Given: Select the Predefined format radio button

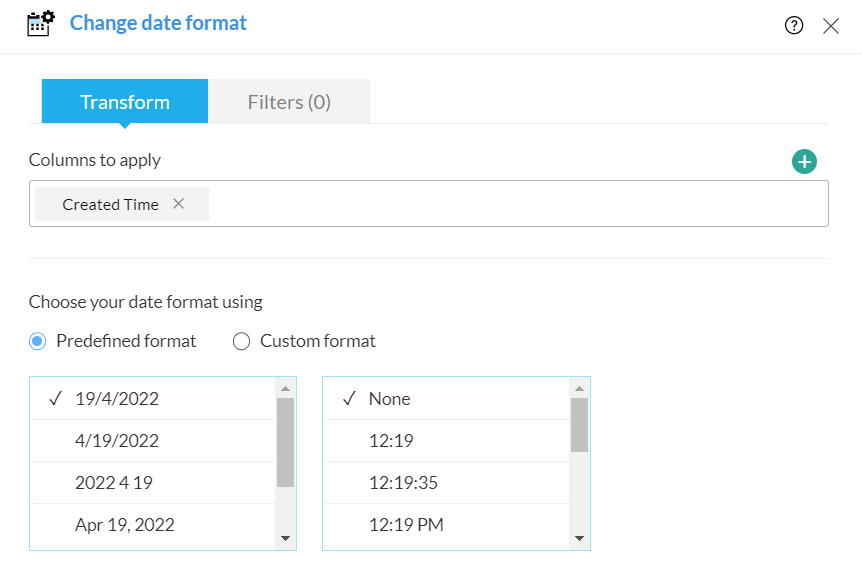Looking at the screenshot, I should (38, 341).
